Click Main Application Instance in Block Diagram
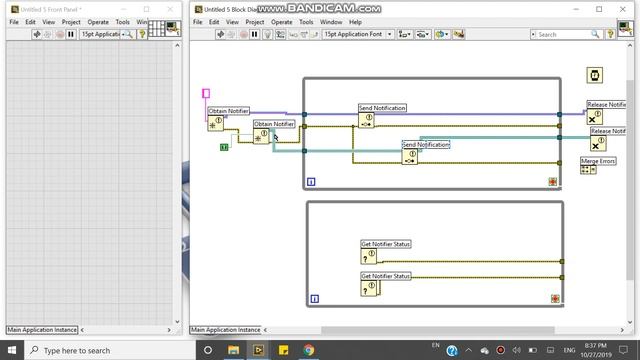The image size is (640, 360). [226, 330]
